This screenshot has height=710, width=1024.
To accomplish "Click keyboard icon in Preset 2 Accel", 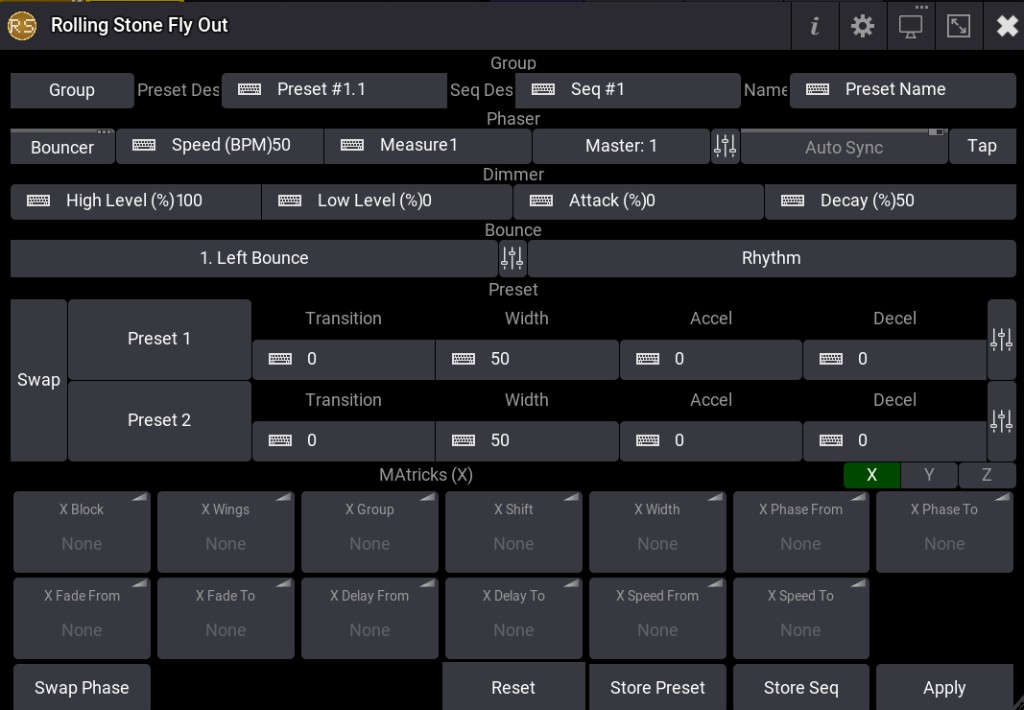I will tap(648, 440).
